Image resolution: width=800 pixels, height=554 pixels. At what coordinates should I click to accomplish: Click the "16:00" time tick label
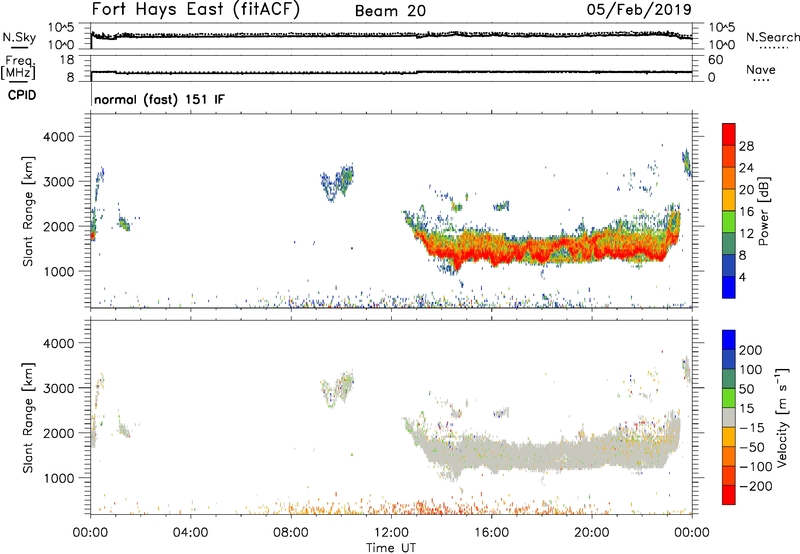491,533
